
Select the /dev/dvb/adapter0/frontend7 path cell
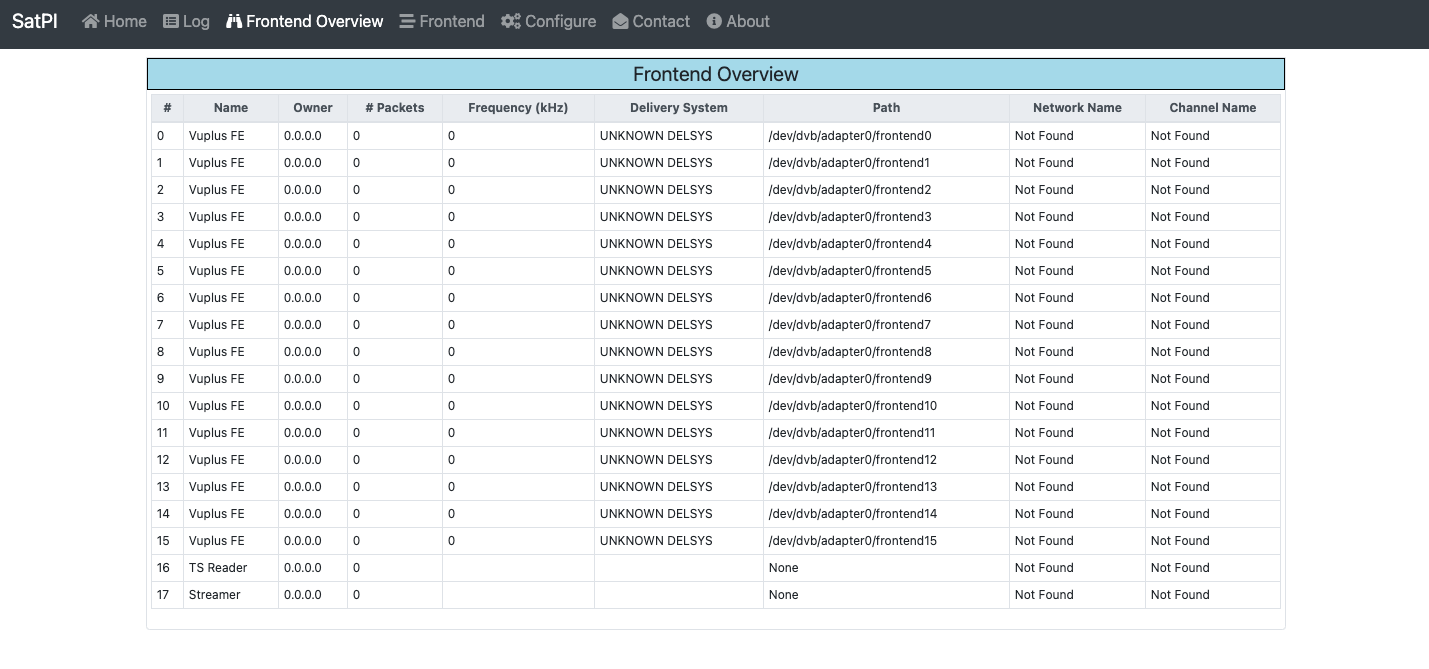(x=849, y=325)
